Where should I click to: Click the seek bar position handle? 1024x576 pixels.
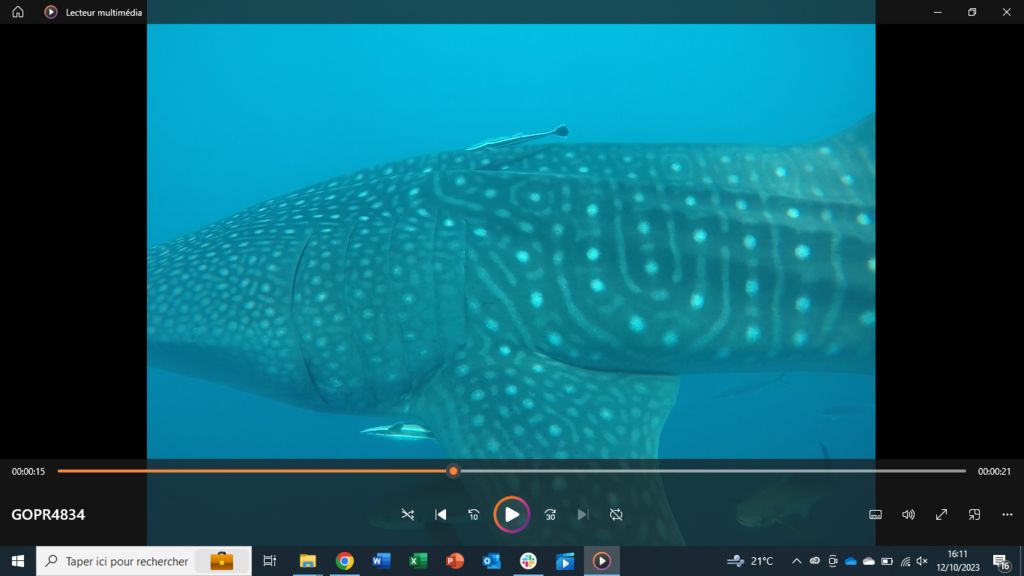(453, 471)
